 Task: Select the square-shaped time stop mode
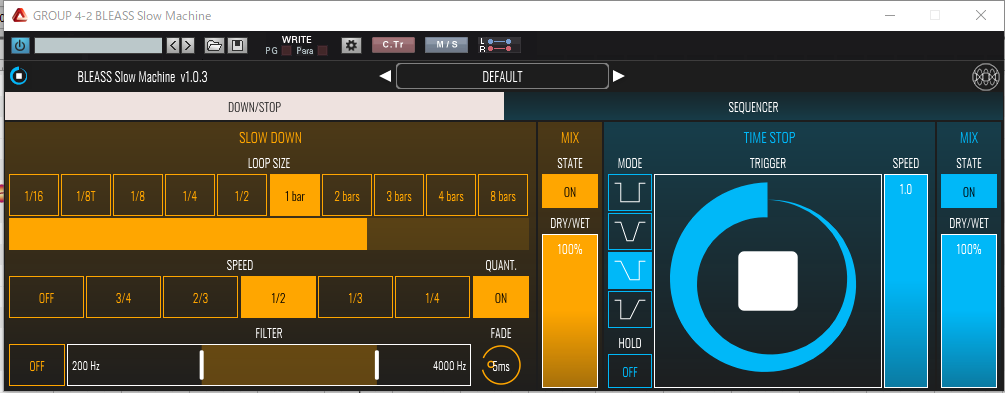pyautogui.click(x=630, y=192)
